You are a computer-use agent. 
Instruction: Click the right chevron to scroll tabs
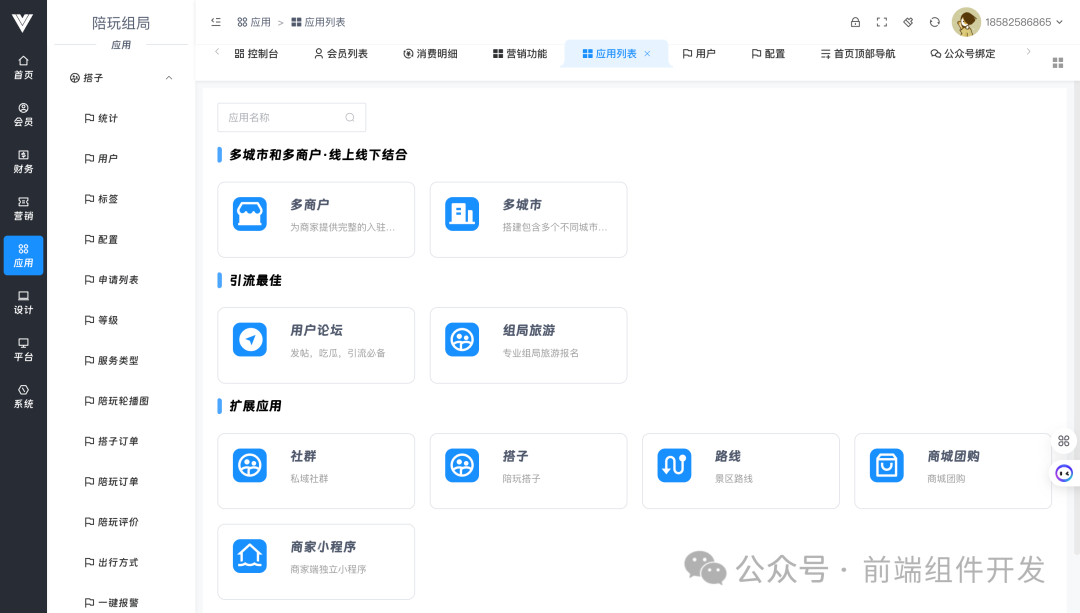click(x=1027, y=53)
